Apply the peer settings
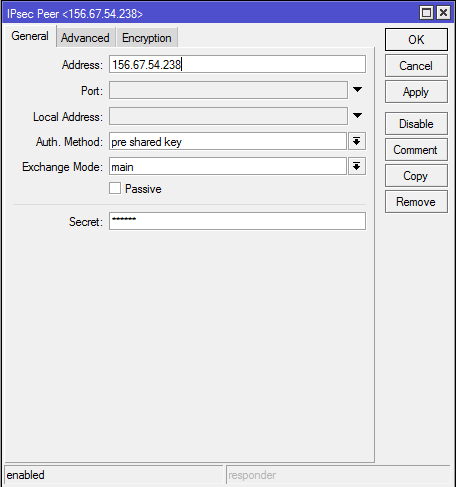 (416, 92)
